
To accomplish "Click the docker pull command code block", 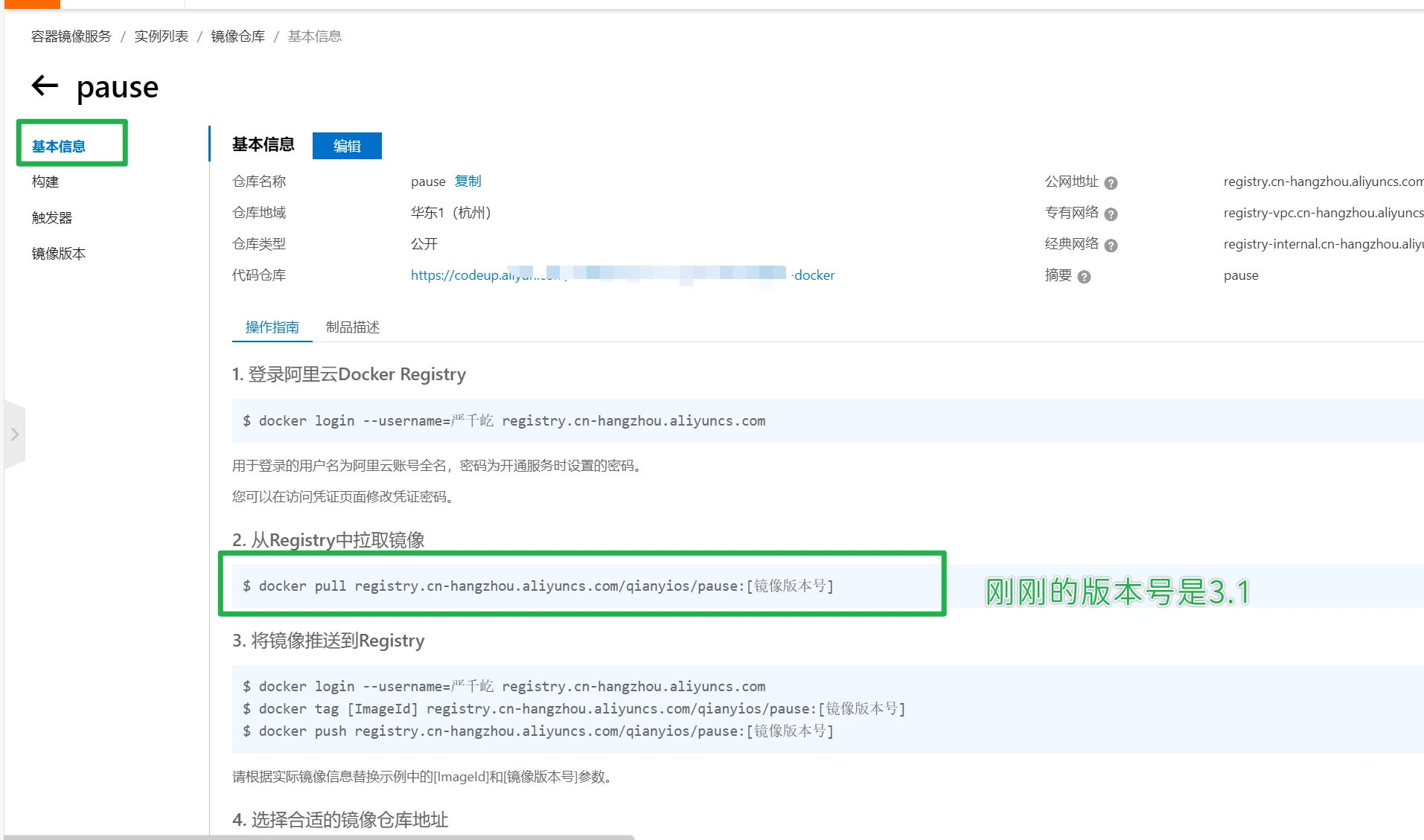I will (x=537, y=586).
